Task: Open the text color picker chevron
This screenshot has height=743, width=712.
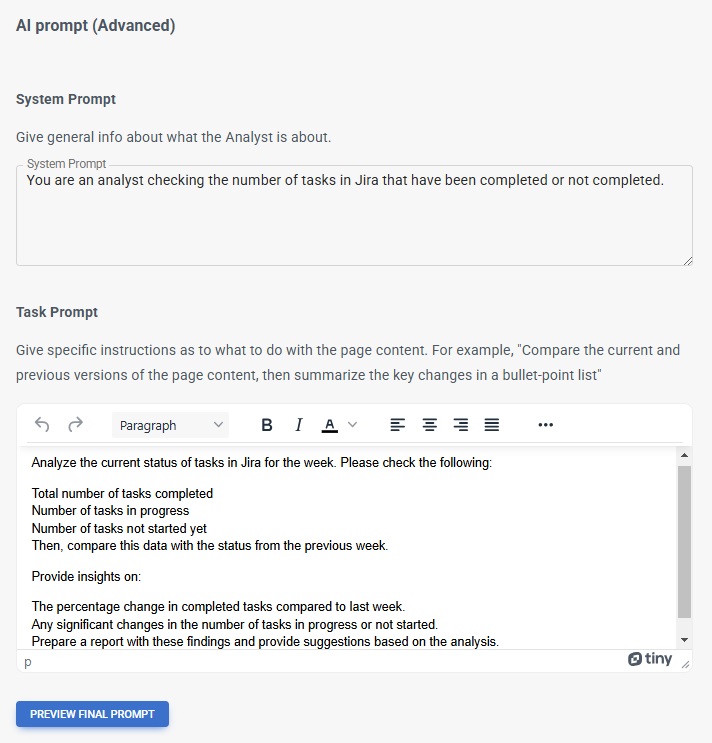Action: [x=352, y=425]
